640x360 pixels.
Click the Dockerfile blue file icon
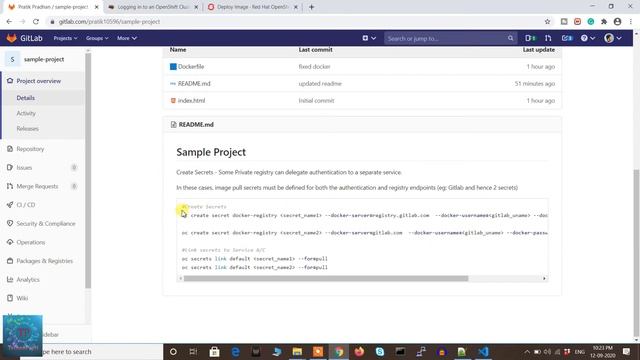coord(173,67)
